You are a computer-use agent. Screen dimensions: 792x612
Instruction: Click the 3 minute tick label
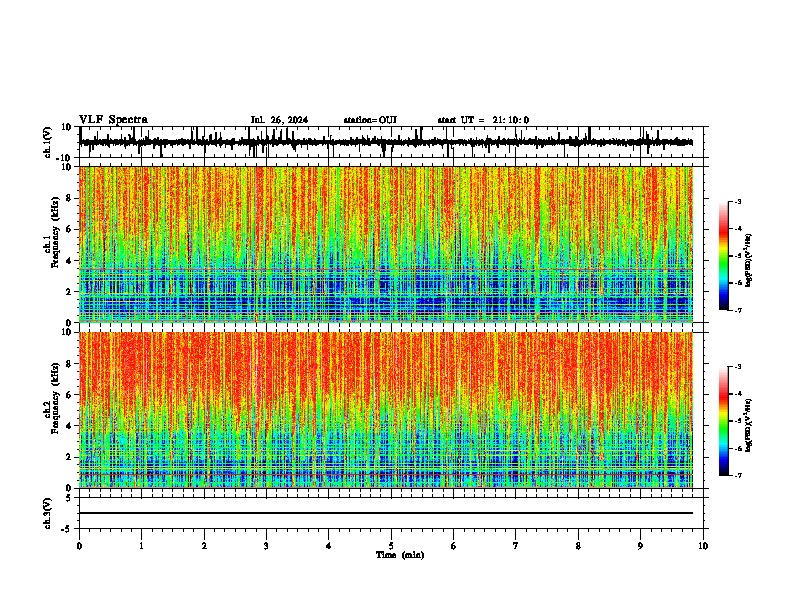[x=266, y=546]
